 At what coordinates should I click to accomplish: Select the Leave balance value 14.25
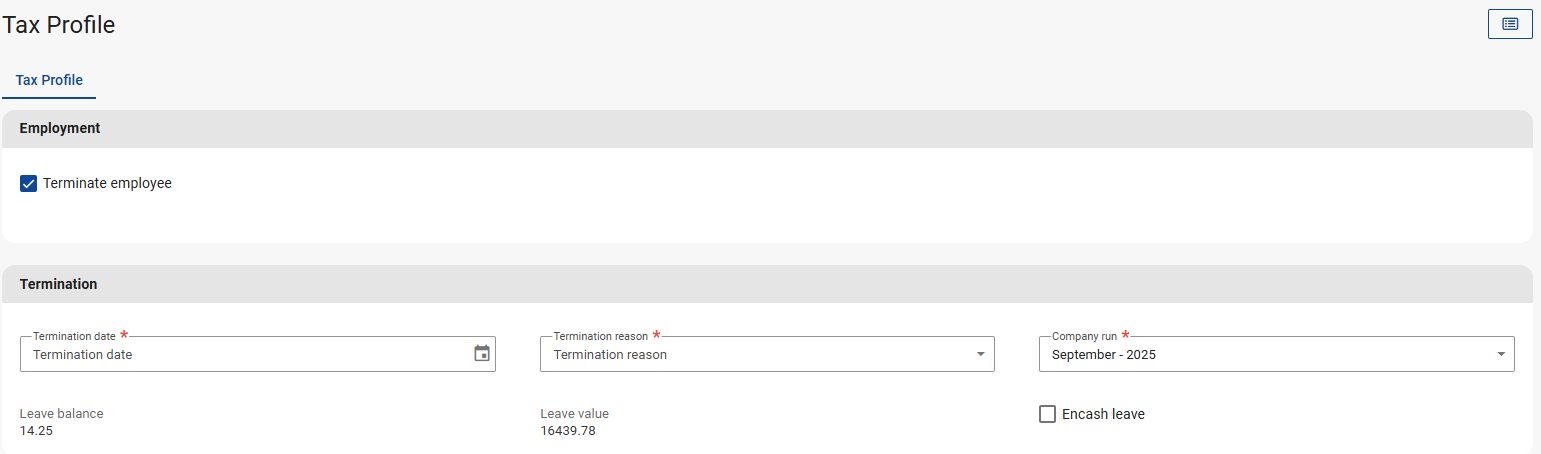coord(36,431)
